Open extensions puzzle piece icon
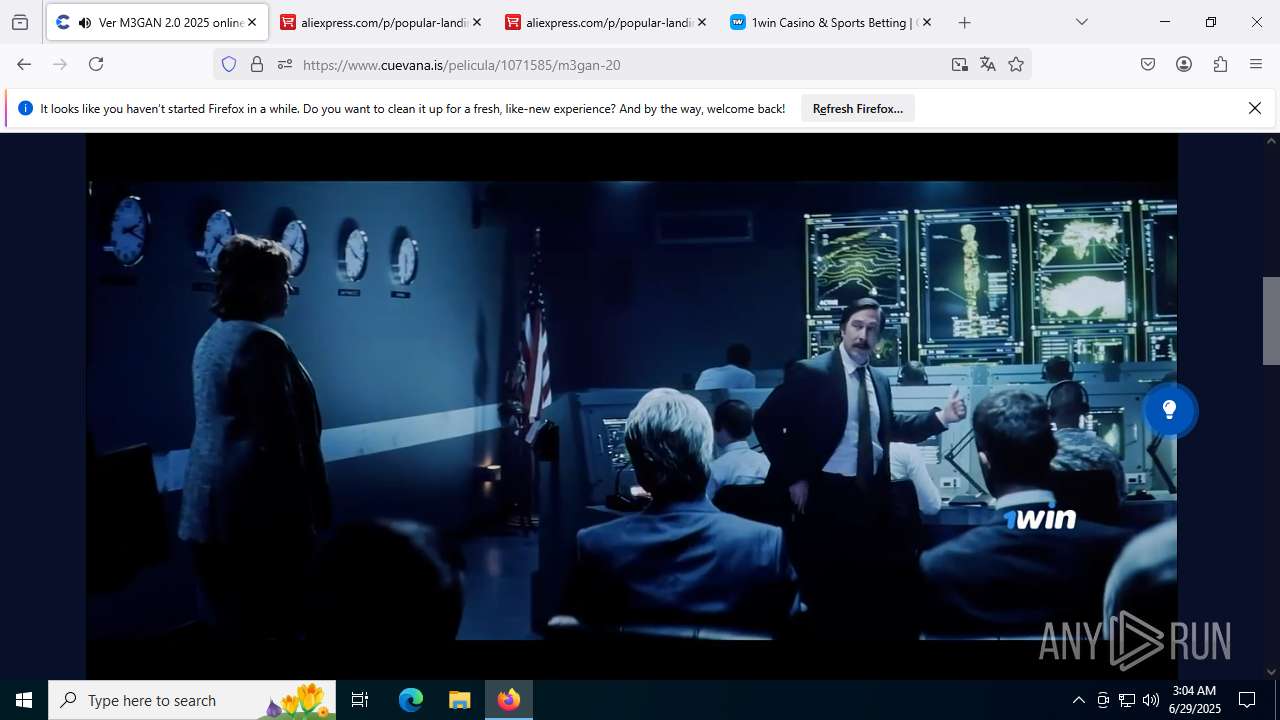This screenshot has height=720, width=1280. click(1220, 64)
